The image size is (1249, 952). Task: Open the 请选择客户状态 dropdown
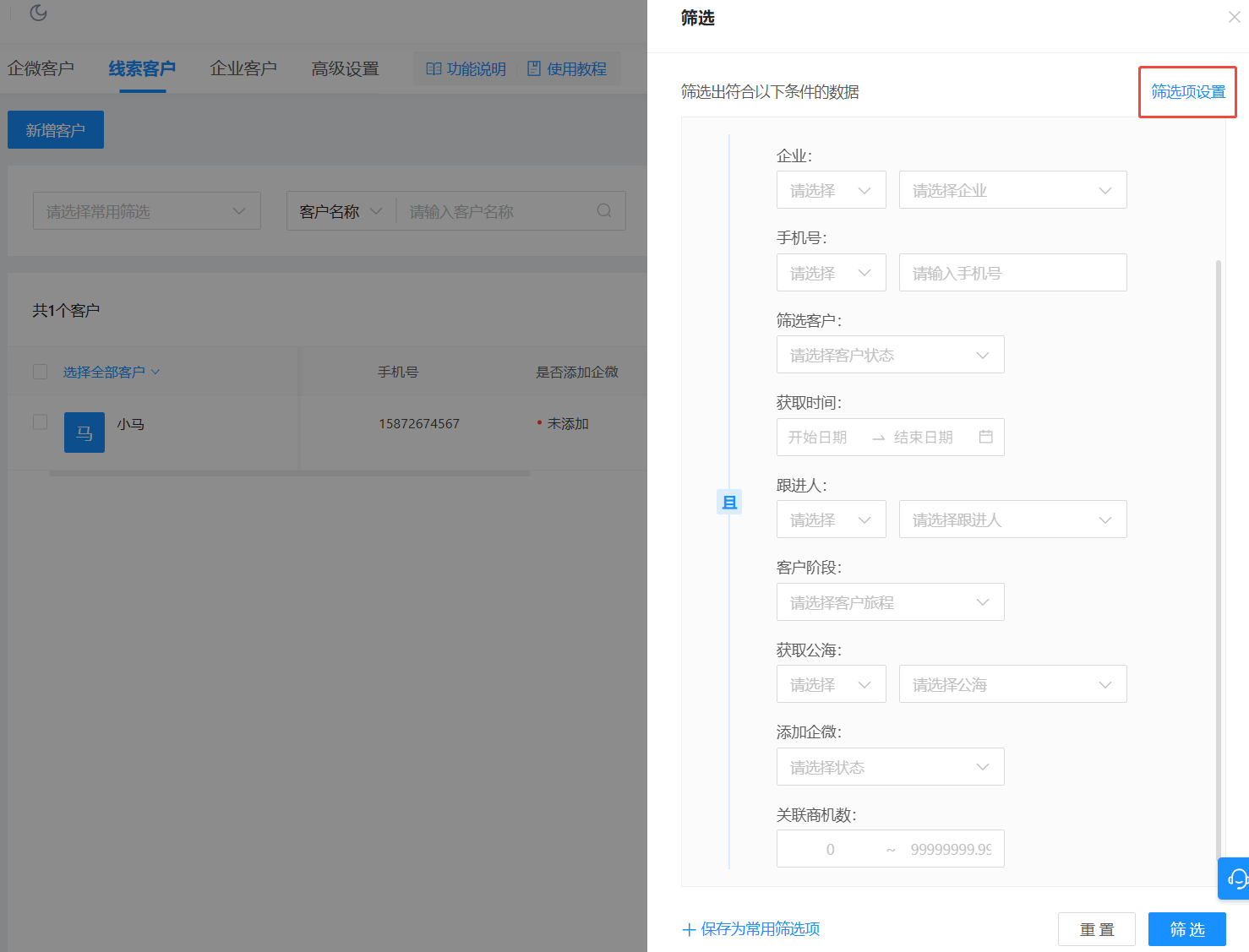[x=890, y=355]
